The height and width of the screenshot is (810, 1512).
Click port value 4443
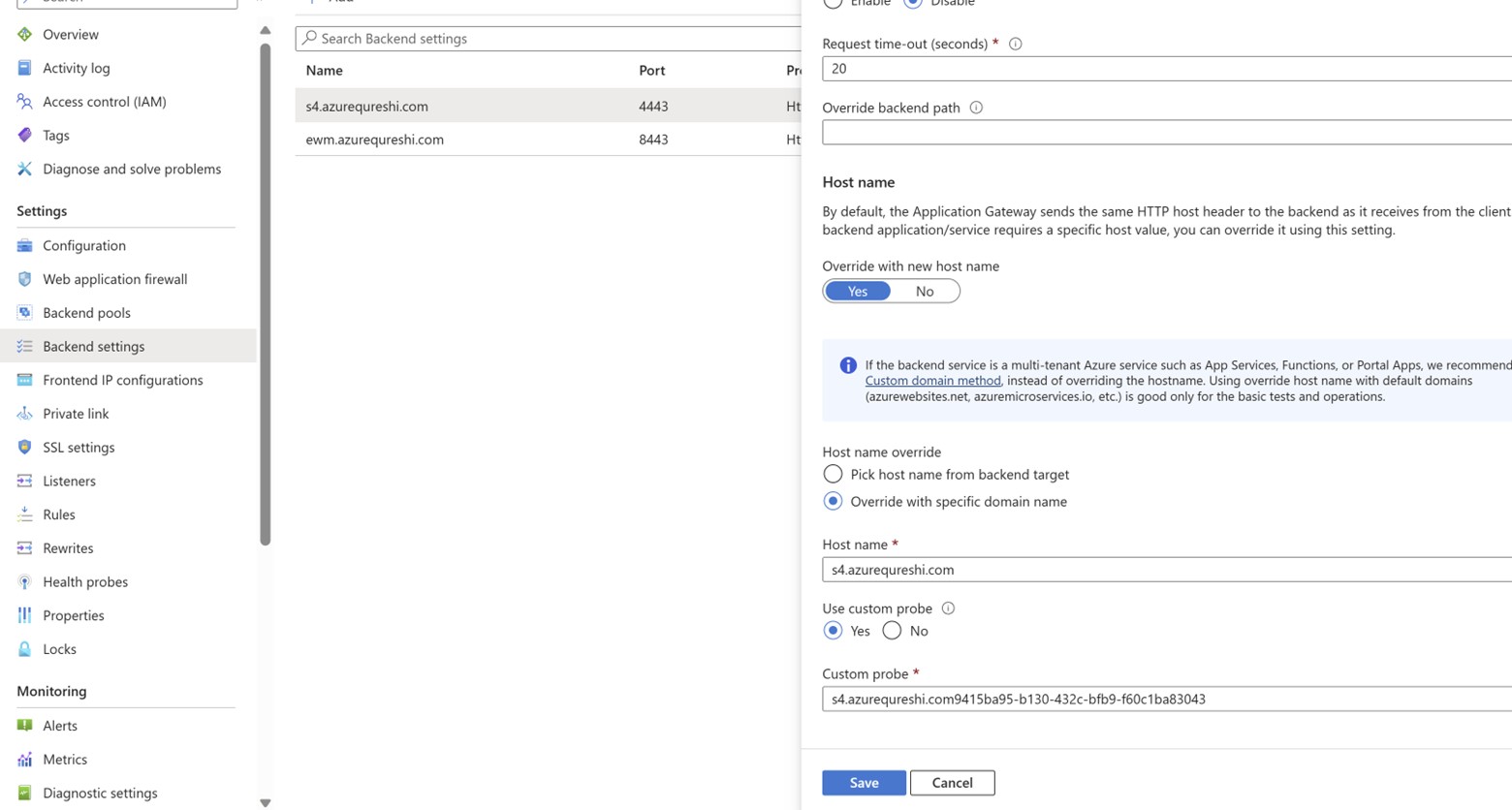(653, 107)
